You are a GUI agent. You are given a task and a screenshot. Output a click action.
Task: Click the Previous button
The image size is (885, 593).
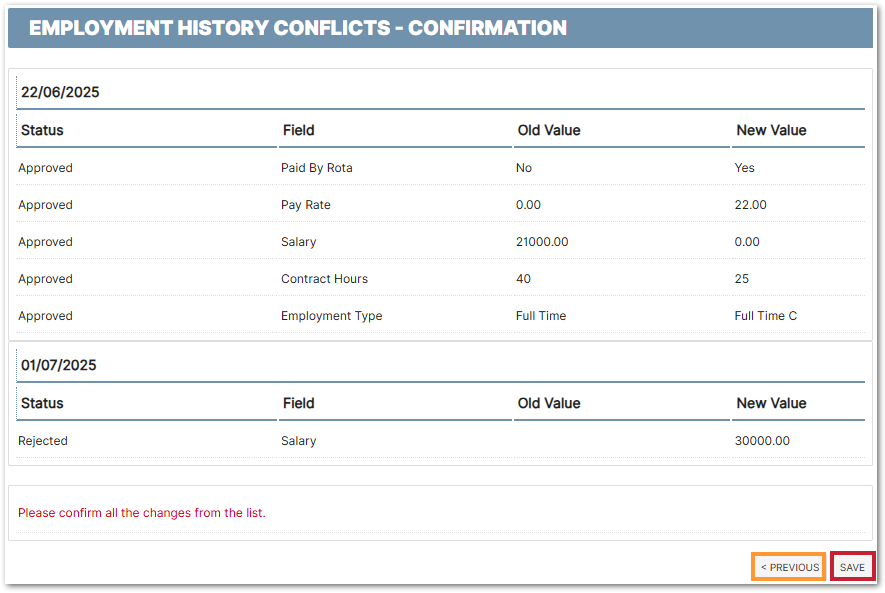point(789,567)
